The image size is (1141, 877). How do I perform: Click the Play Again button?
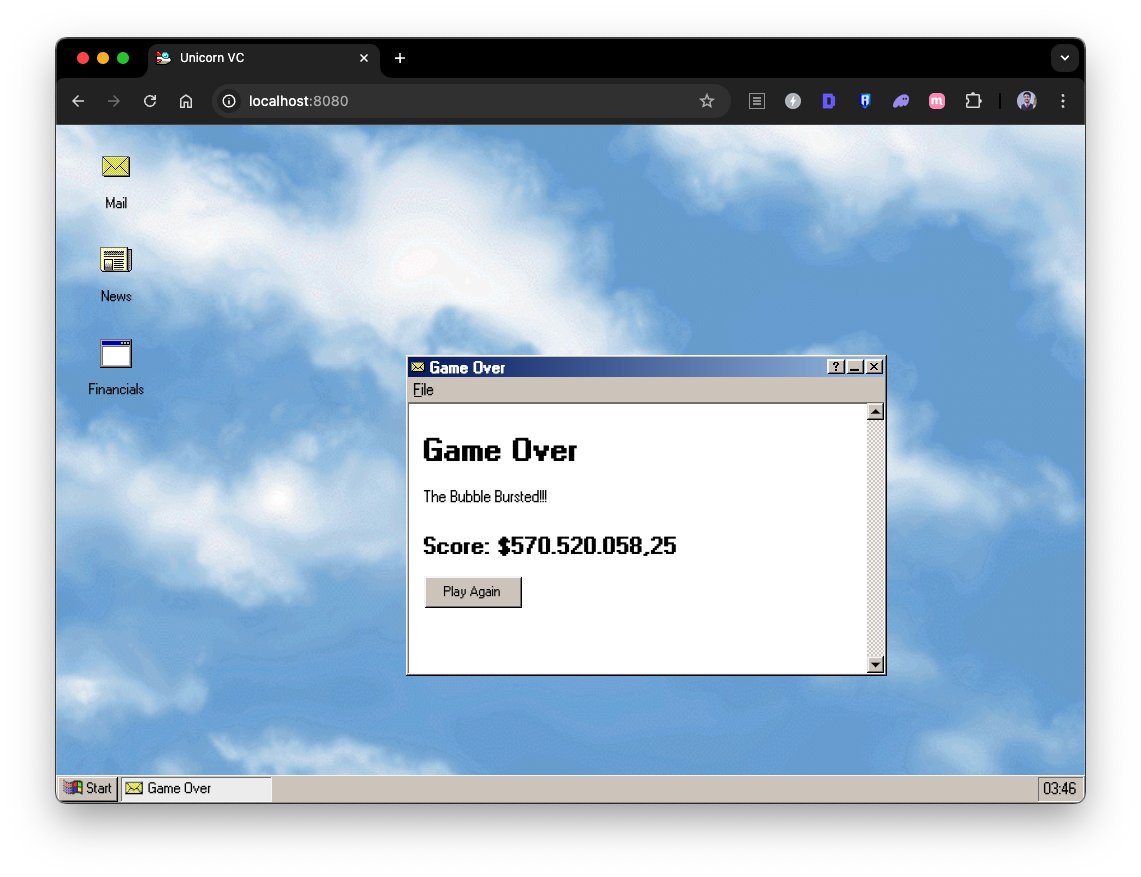(x=473, y=592)
